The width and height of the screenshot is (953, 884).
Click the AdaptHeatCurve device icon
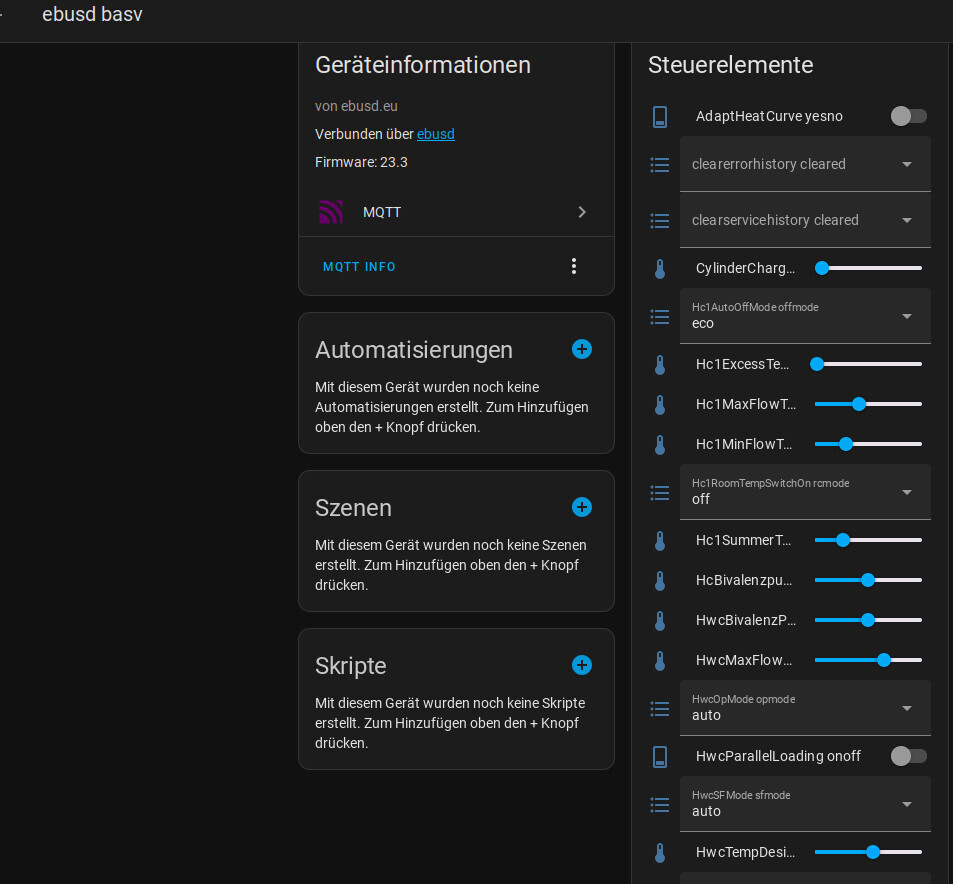pos(660,117)
